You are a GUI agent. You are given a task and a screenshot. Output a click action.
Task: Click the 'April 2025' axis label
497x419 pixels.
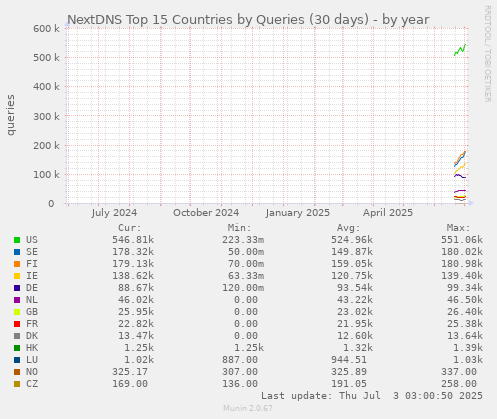388,213
